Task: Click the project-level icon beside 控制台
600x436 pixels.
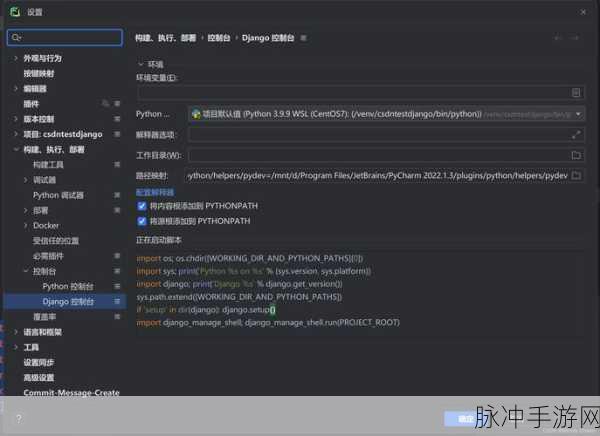Action: [x=117, y=271]
